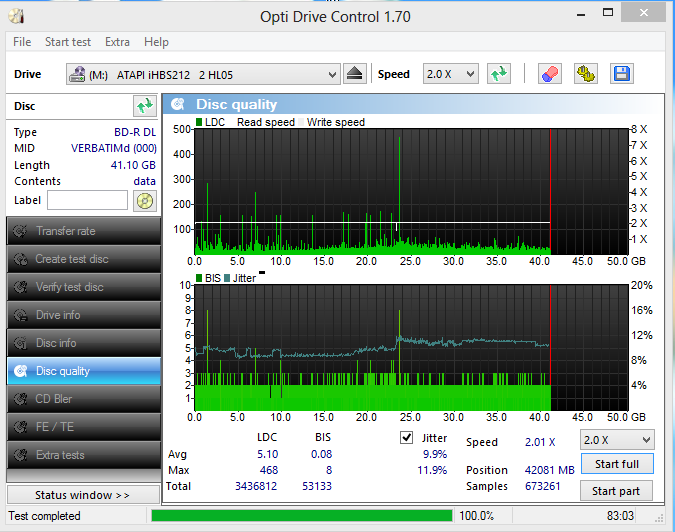Click the Disc quality header icon

tap(177, 104)
